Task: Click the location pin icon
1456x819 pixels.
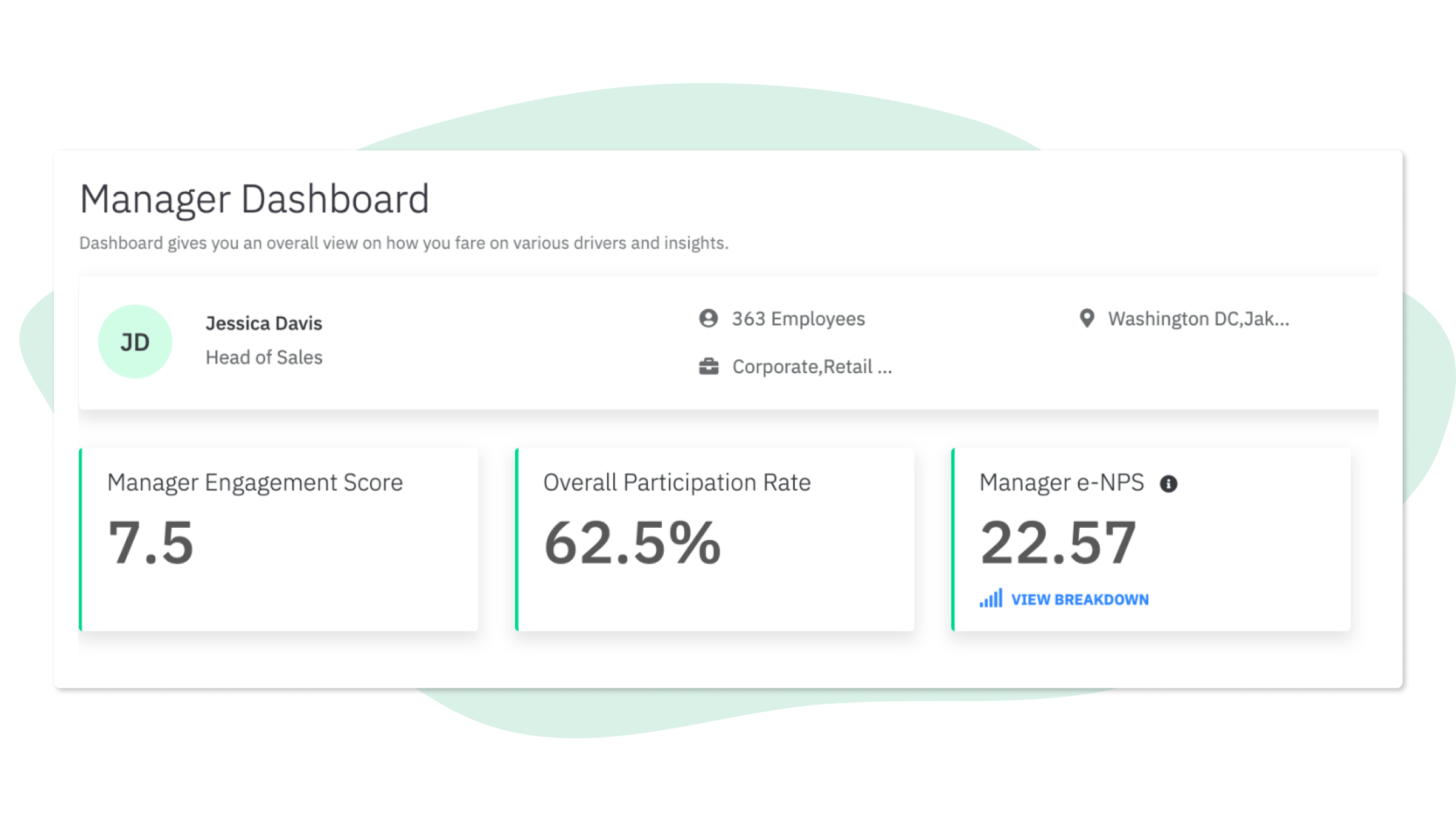Action: coord(1087,318)
